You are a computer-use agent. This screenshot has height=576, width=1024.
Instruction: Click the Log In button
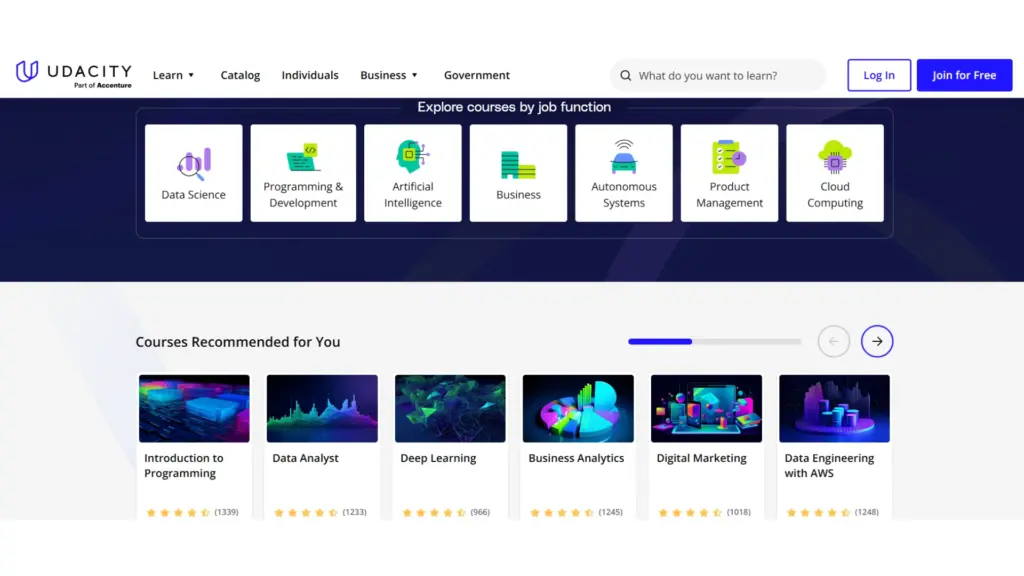(879, 75)
